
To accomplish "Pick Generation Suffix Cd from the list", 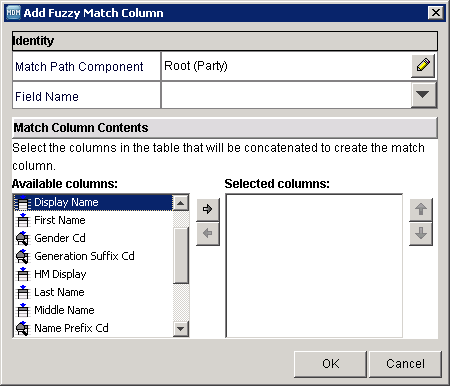I will [84, 256].
